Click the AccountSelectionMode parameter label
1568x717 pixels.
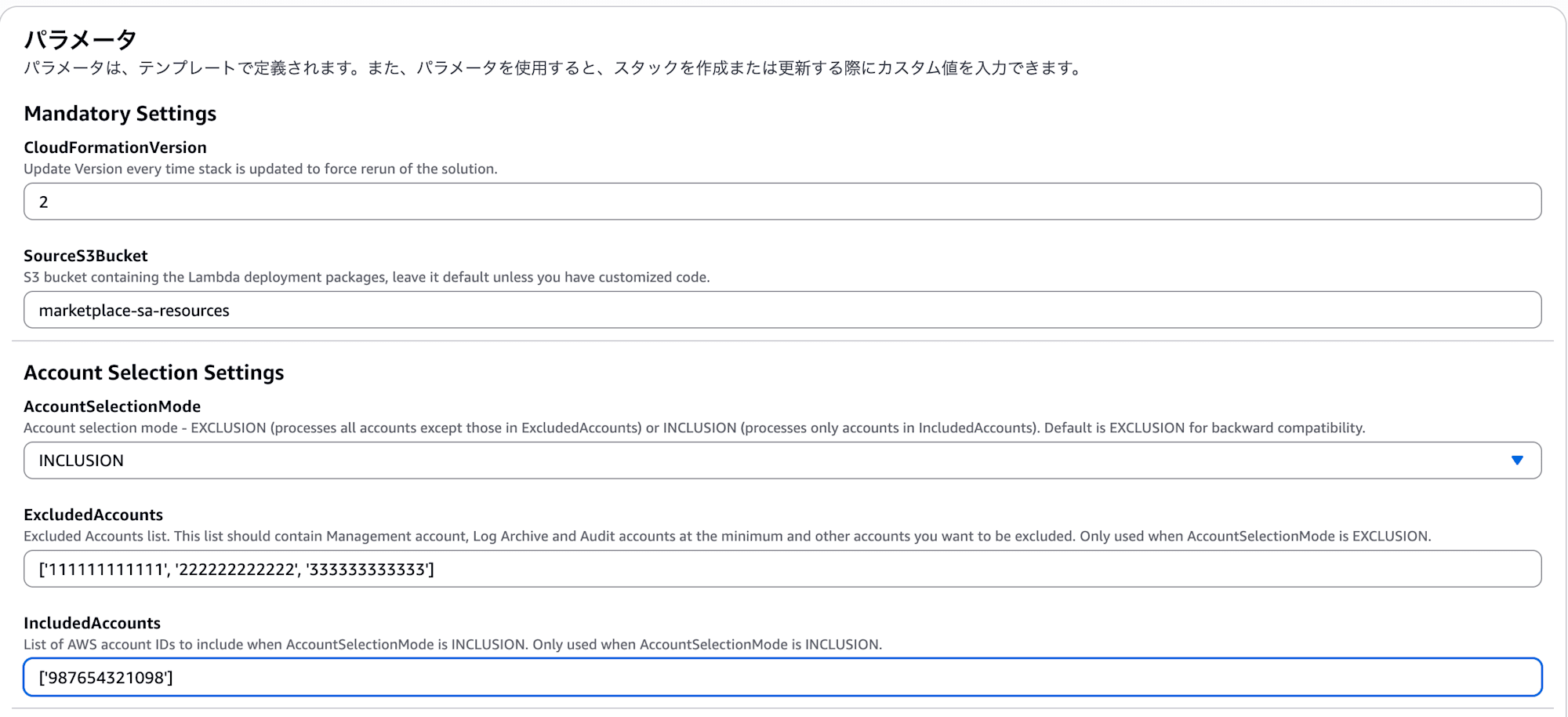(112, 406)
